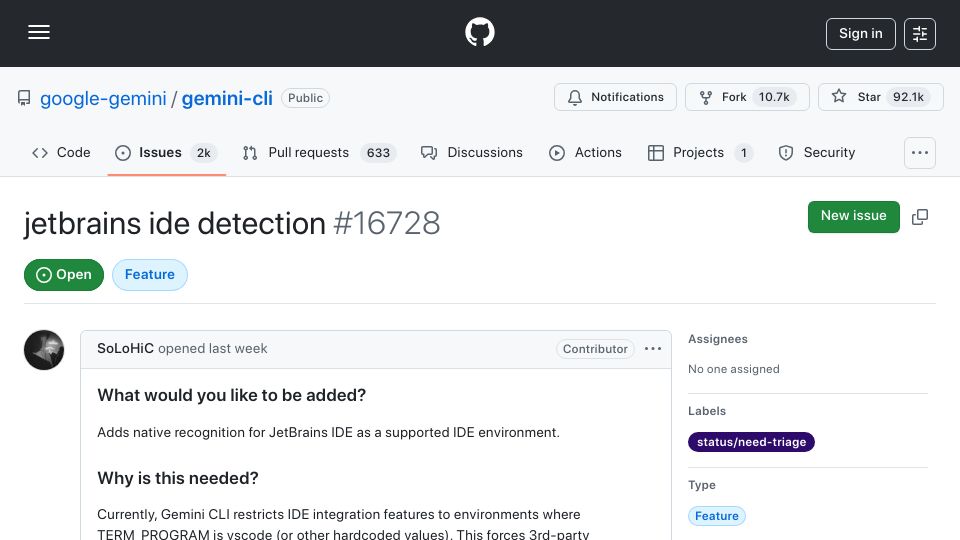Viewport: 960px width, 540px height.
Task: Open the Discussions tab
Action: click(x=471, y=152)
